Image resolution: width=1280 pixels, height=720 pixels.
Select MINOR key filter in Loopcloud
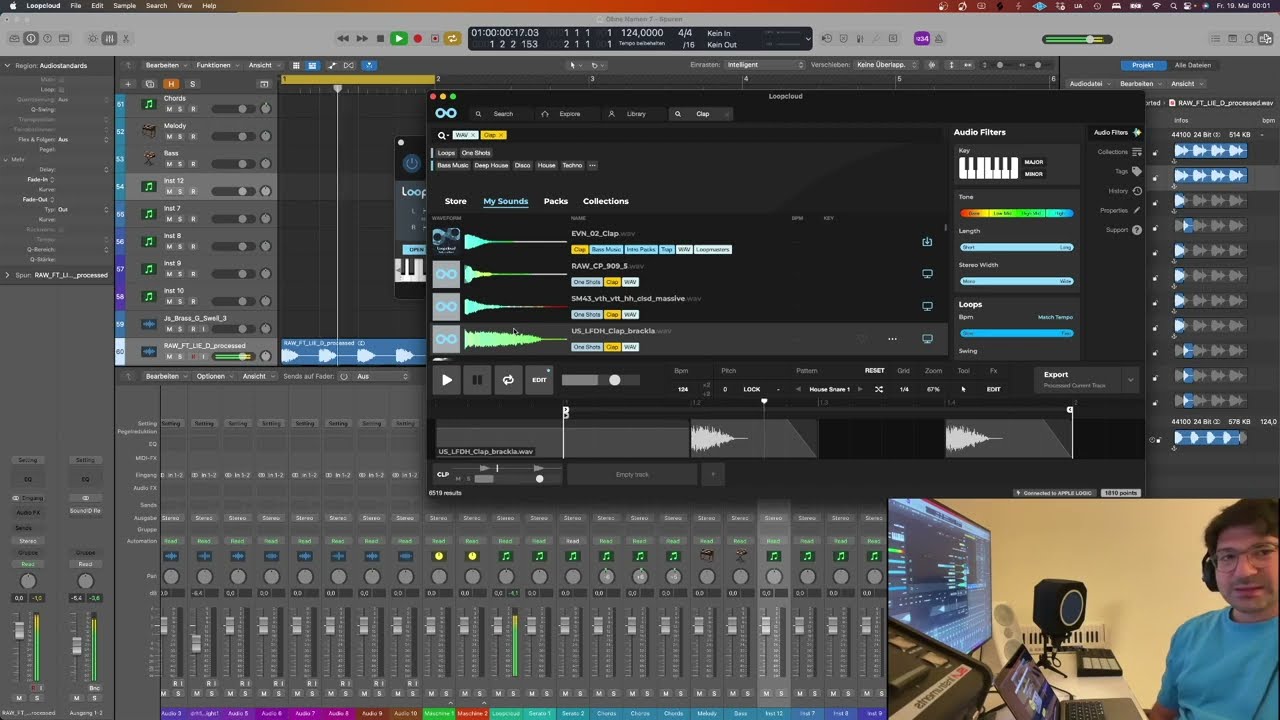[1034, 174]
